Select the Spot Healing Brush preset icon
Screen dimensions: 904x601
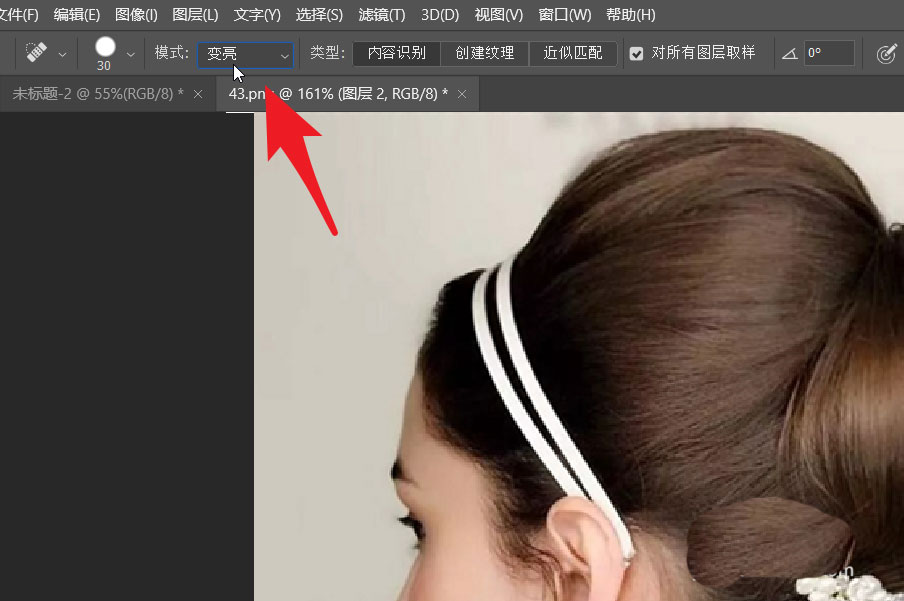[38, 52]
